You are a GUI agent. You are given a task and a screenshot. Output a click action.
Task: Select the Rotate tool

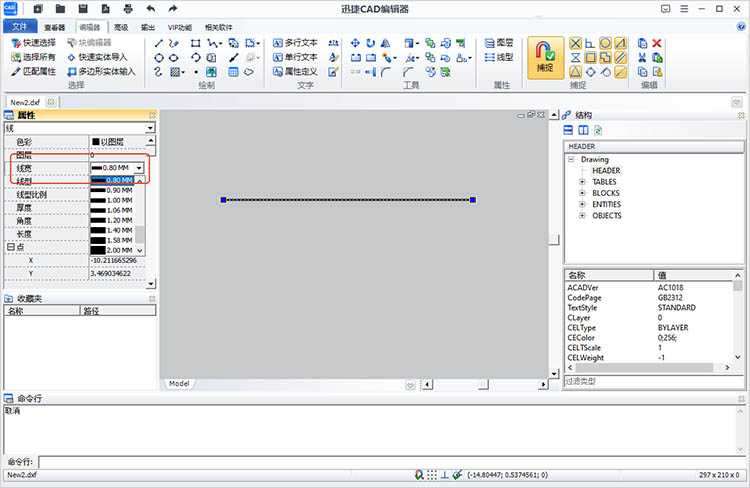pos(371,44)
